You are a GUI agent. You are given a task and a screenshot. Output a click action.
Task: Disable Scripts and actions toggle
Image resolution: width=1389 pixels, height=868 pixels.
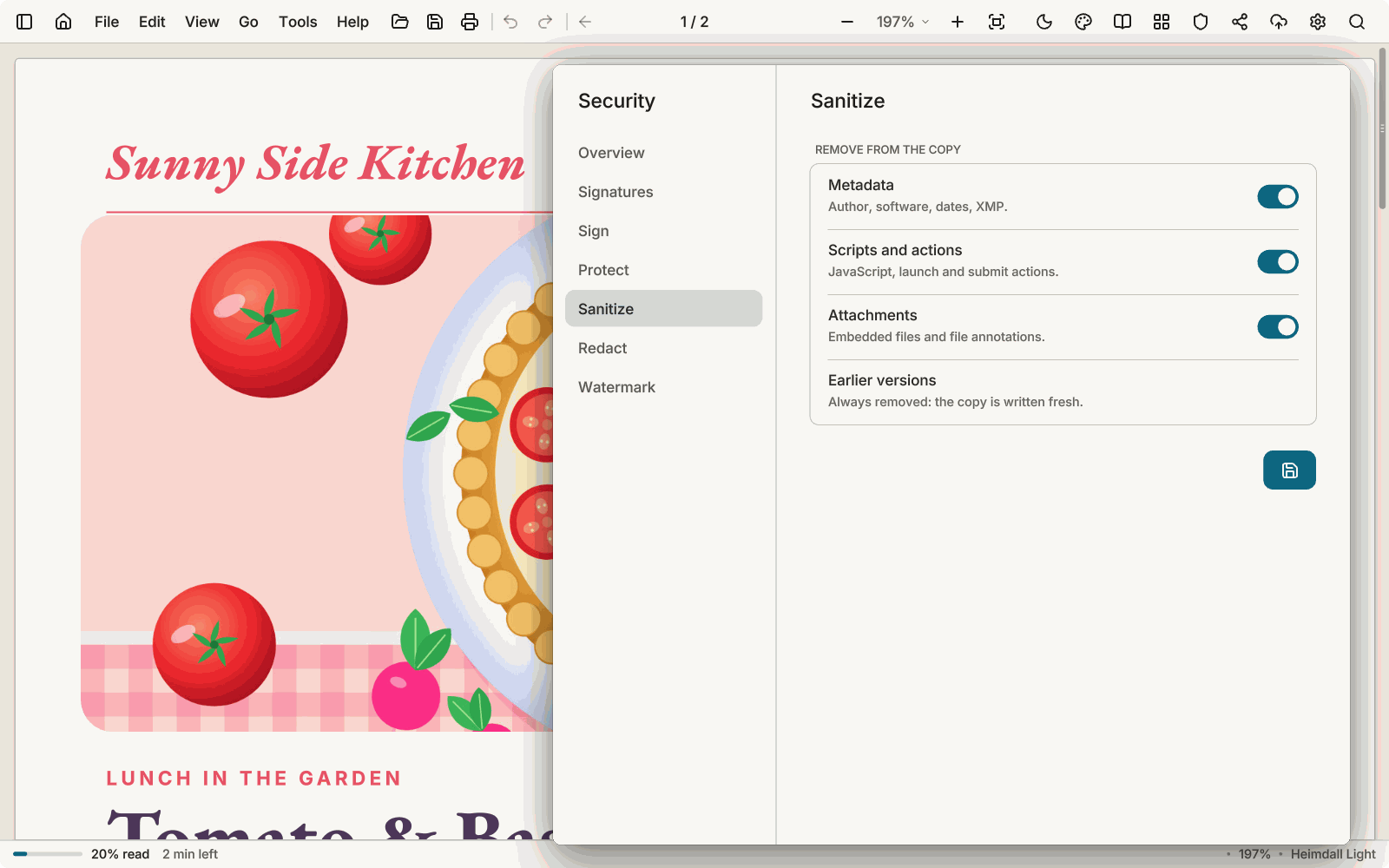(x=1278, y=262)
